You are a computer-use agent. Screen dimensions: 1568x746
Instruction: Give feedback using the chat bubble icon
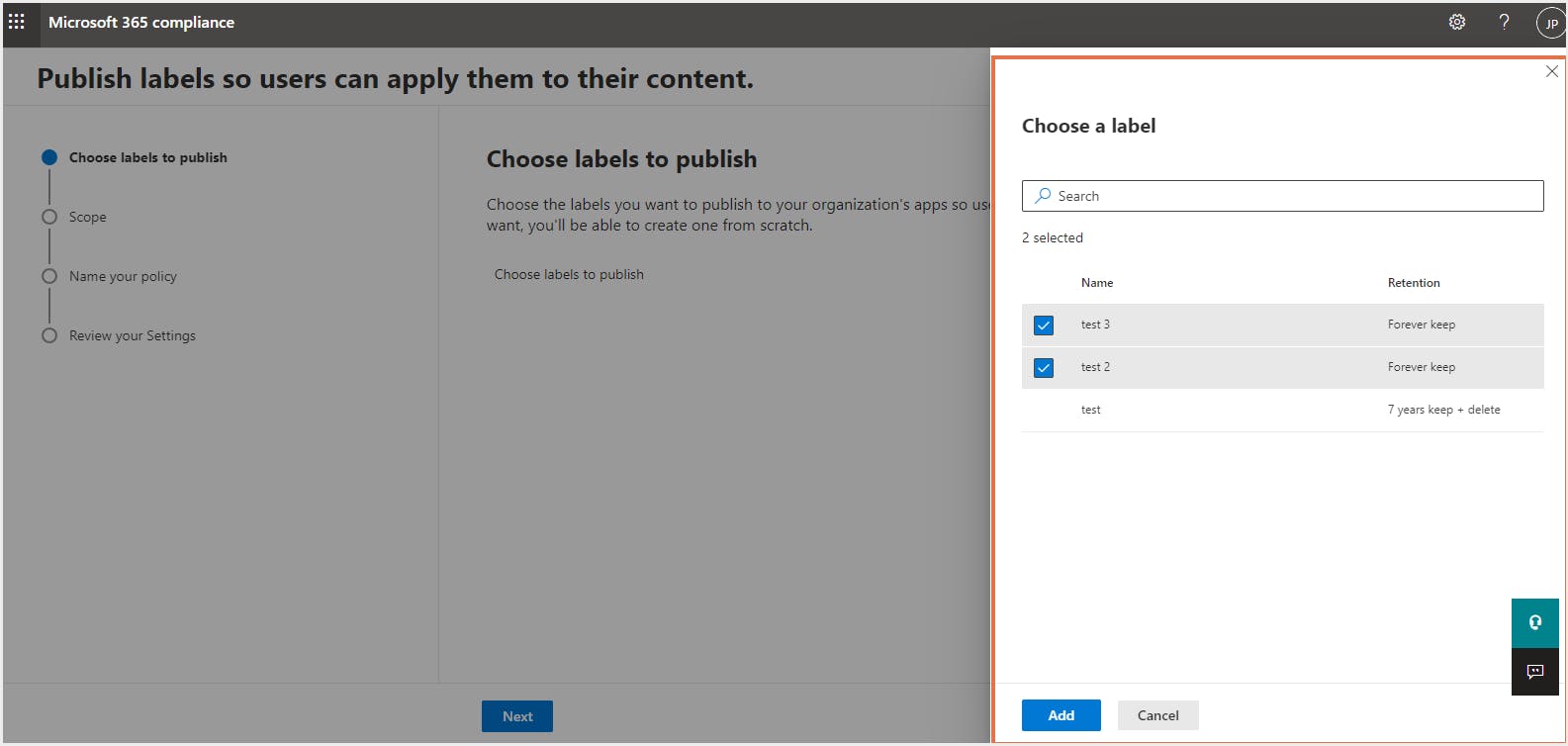pyautogui.click(x=1534, y=671)
